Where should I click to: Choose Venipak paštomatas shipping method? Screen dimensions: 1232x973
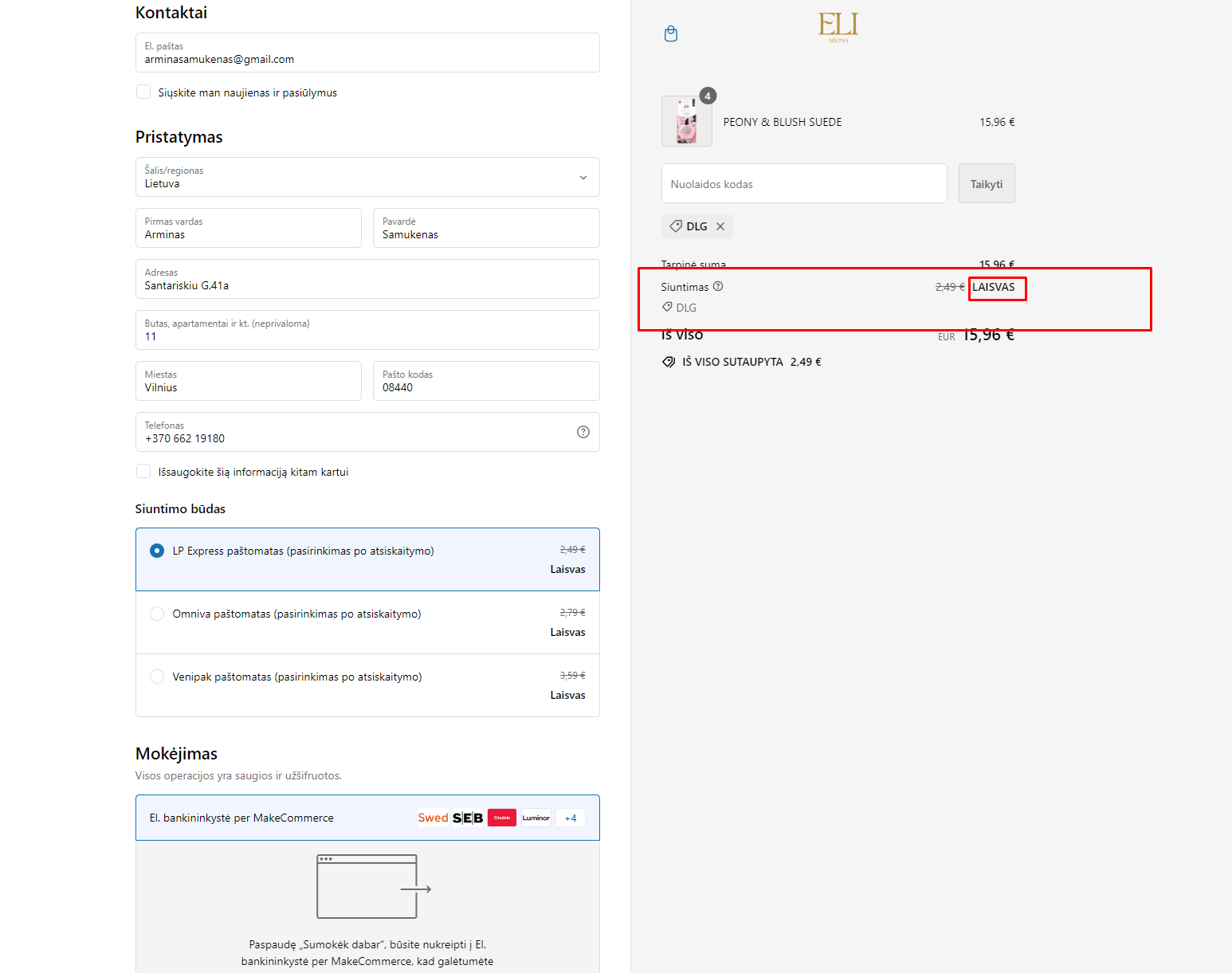[x=157, y=677]
